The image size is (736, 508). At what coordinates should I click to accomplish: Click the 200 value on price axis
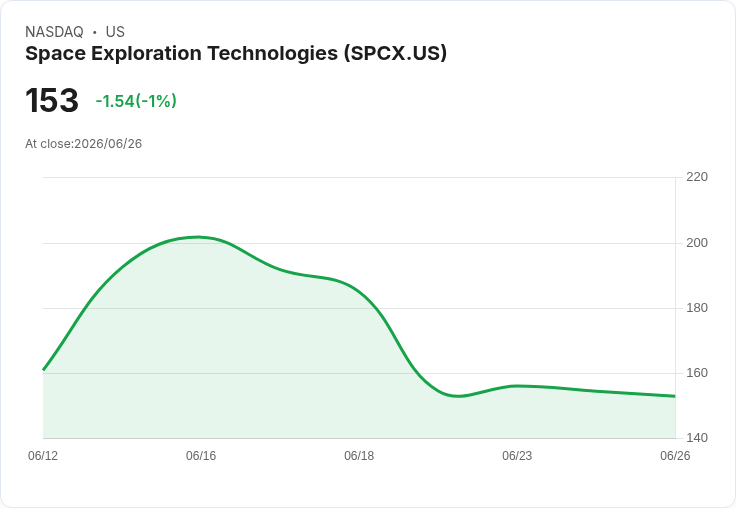point(697,243)
